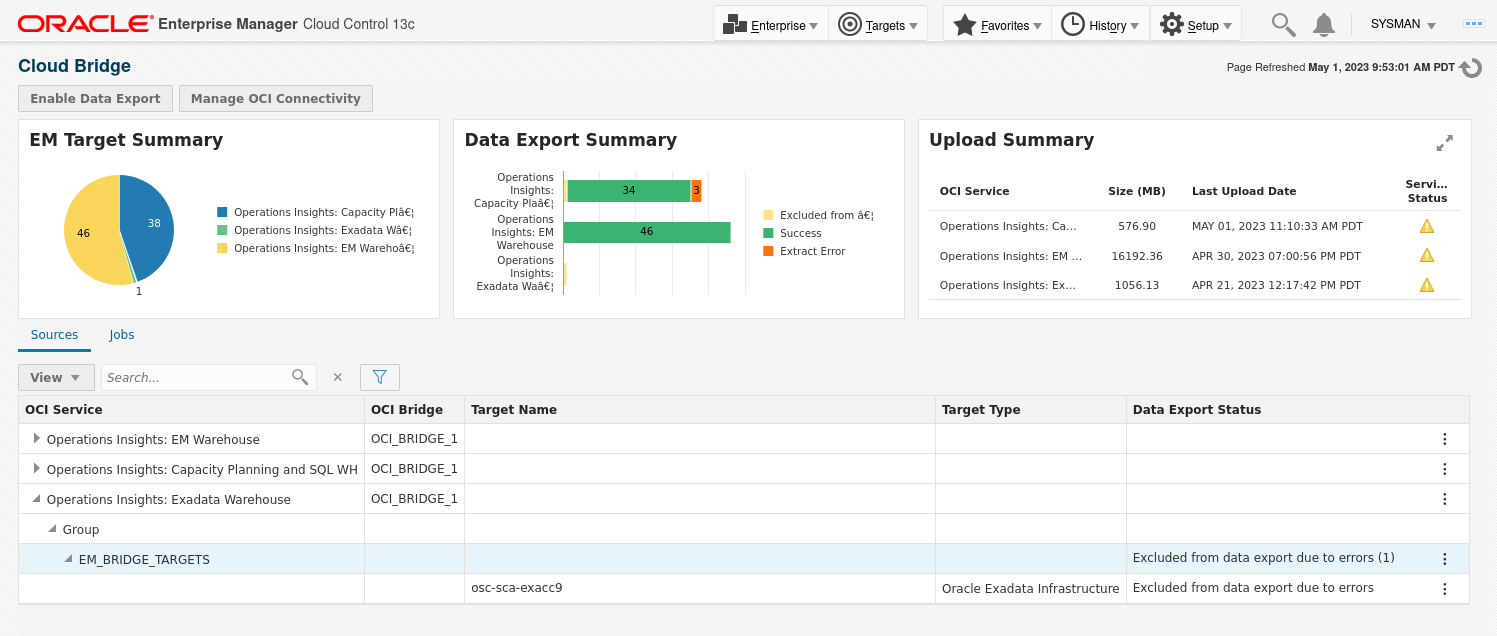Open actions menu for Exadata Warehouse row
The height and width of the screenshot is (636, 1497).
point(1444,499)
